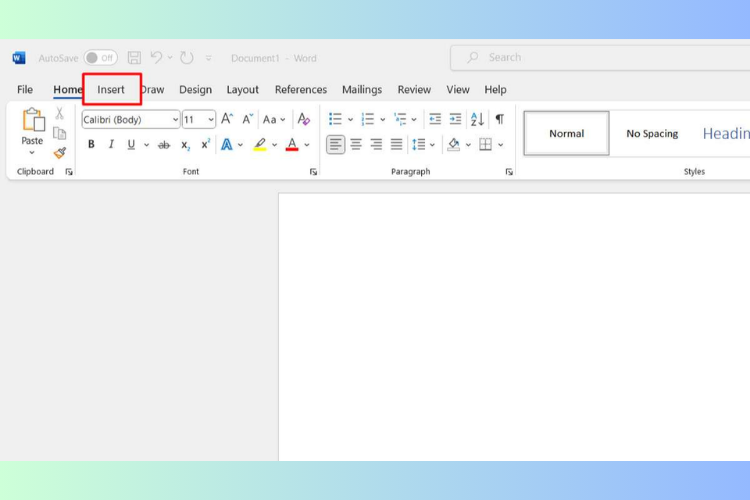Clear all formatting with the eraser icon

(304, 119)
